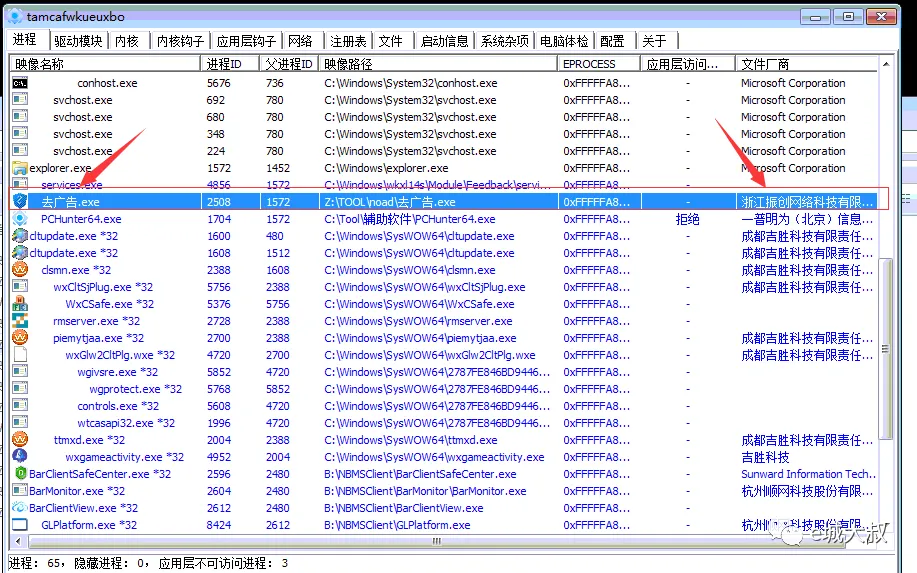Click the ttmxd.exe orange icon
Viewport: 917px width, 573px height.
click(x=20, y=439)
